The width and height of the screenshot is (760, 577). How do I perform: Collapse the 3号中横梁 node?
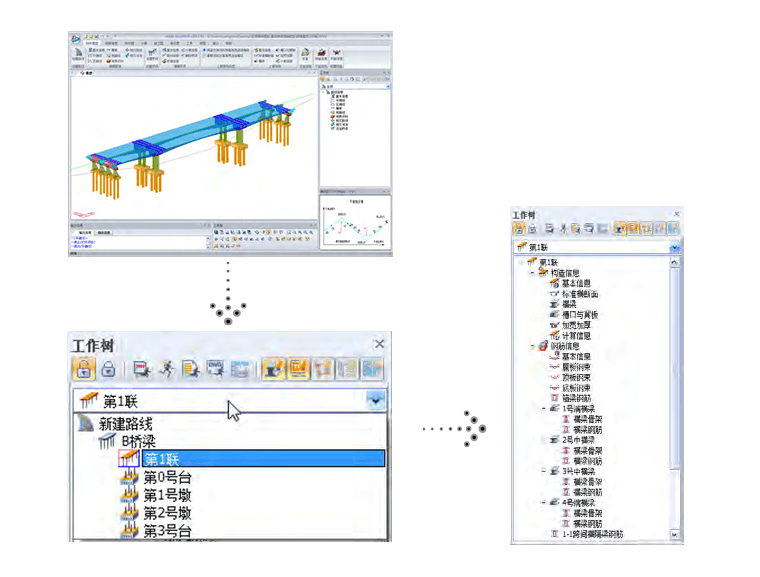[x=544, y=471]
